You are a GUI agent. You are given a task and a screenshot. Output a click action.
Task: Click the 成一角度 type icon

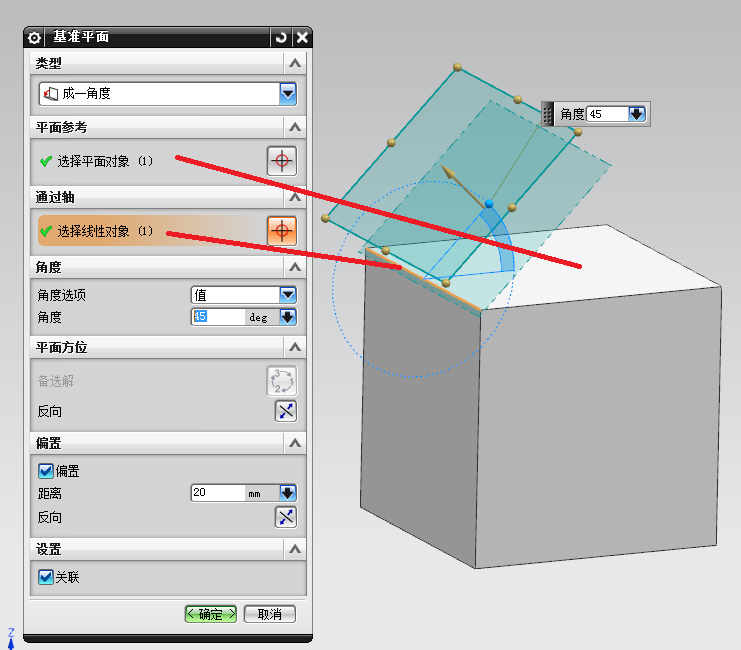[x=51, y=94]
